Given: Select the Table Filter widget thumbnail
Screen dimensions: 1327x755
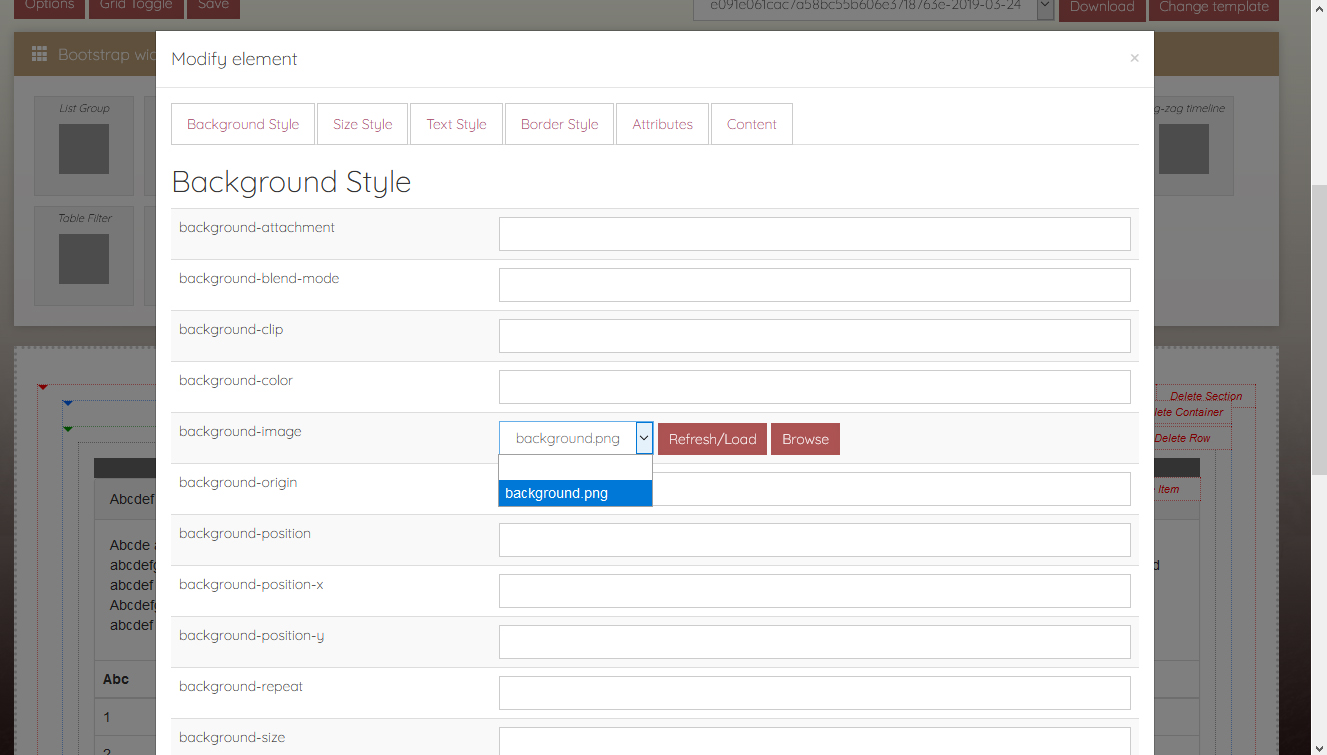Looking at the screenshot, I should pyautogui.click(x=84, y=259).
